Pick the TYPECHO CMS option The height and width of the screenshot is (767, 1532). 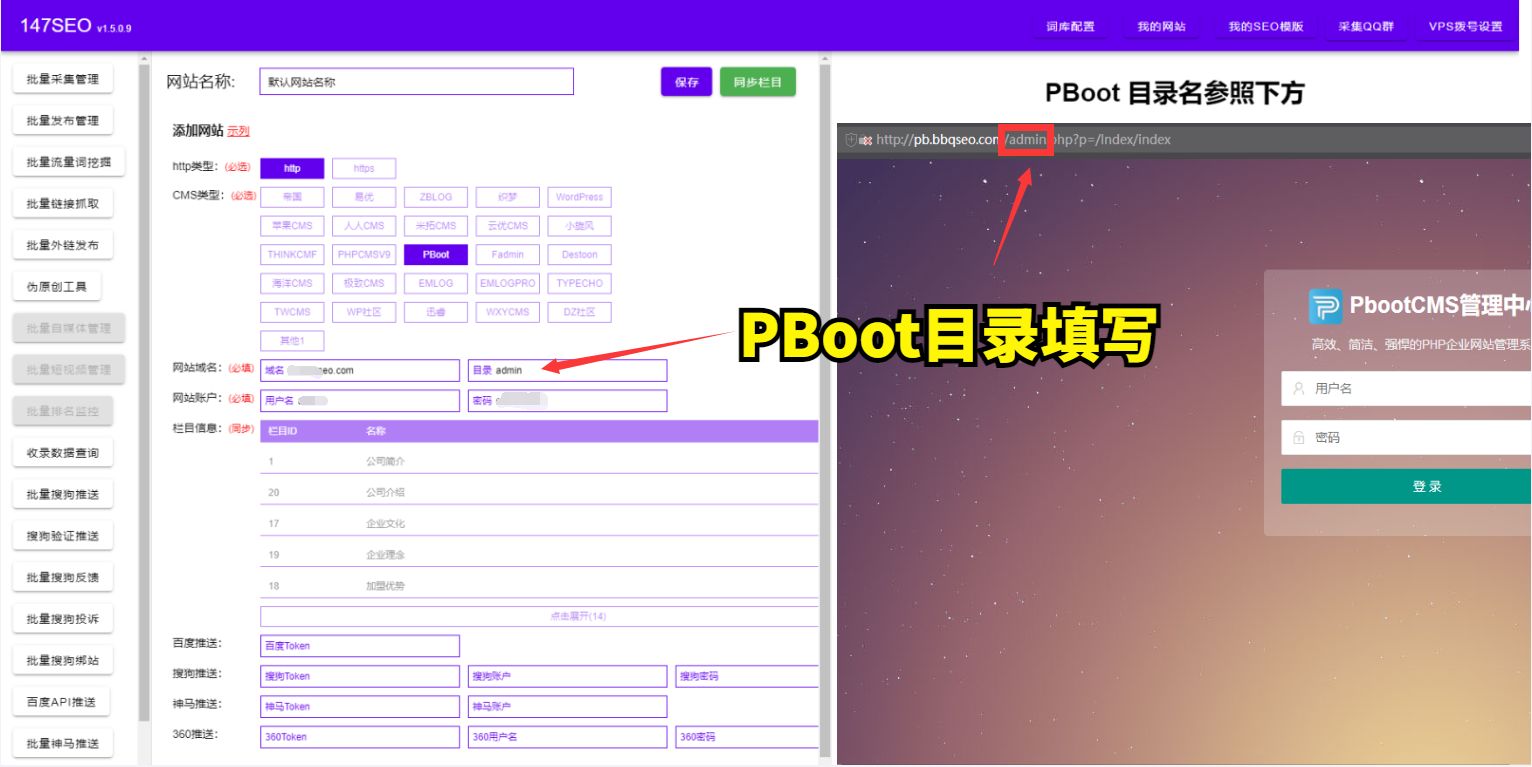tap(580, 283)
